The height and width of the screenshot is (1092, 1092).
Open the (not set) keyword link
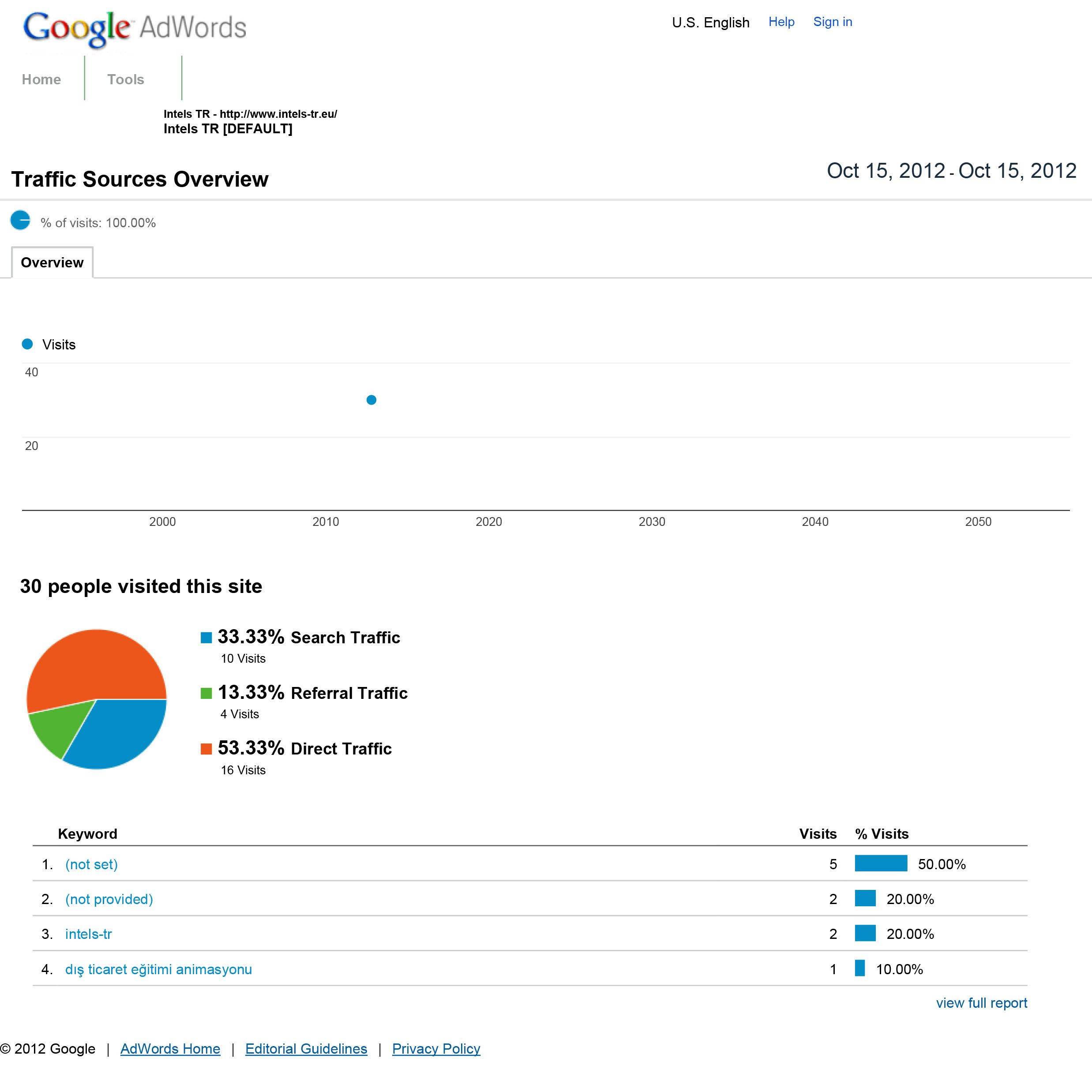tap(92, 864)
